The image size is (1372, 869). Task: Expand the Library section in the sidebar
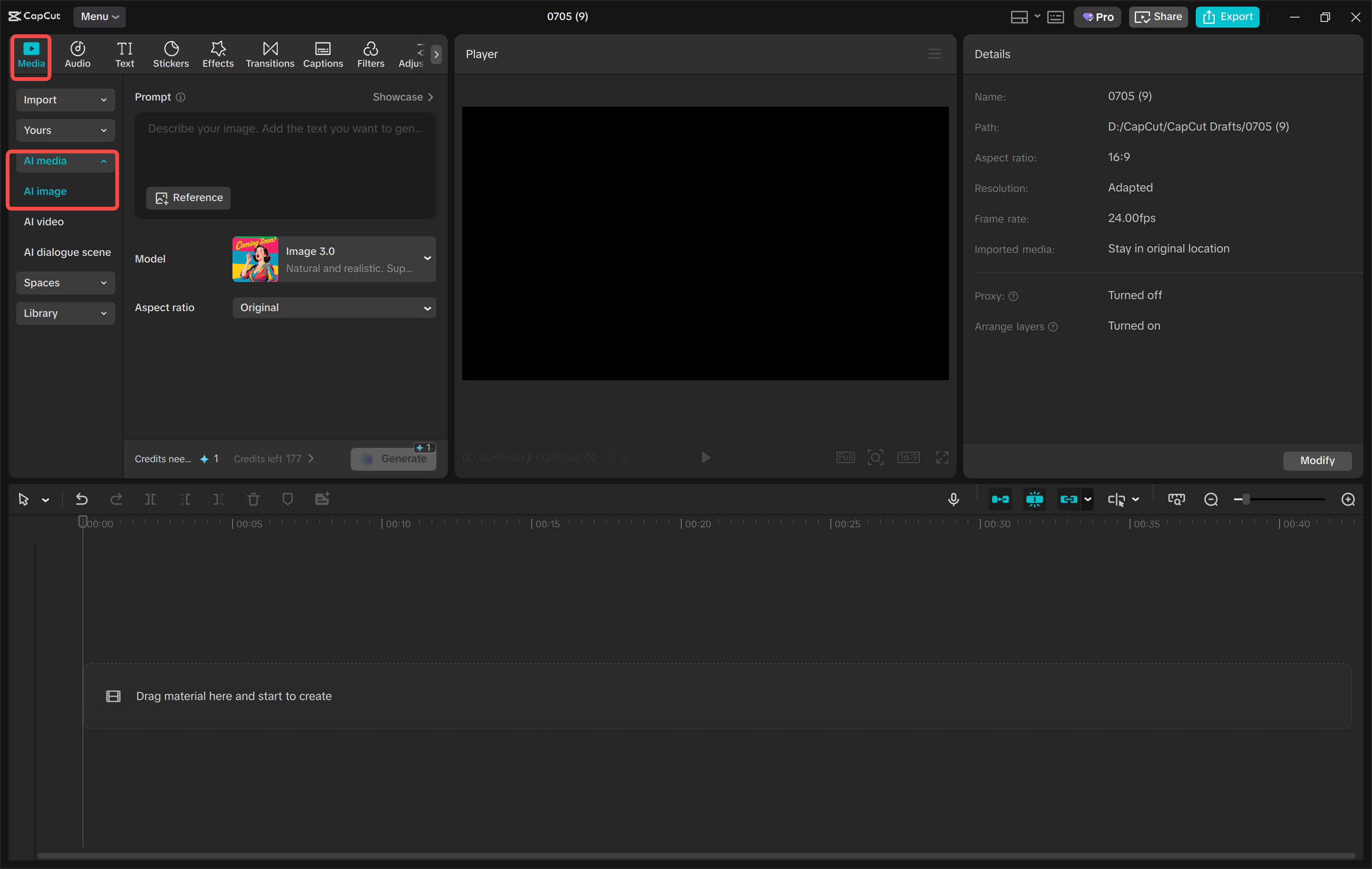(65, 313)
